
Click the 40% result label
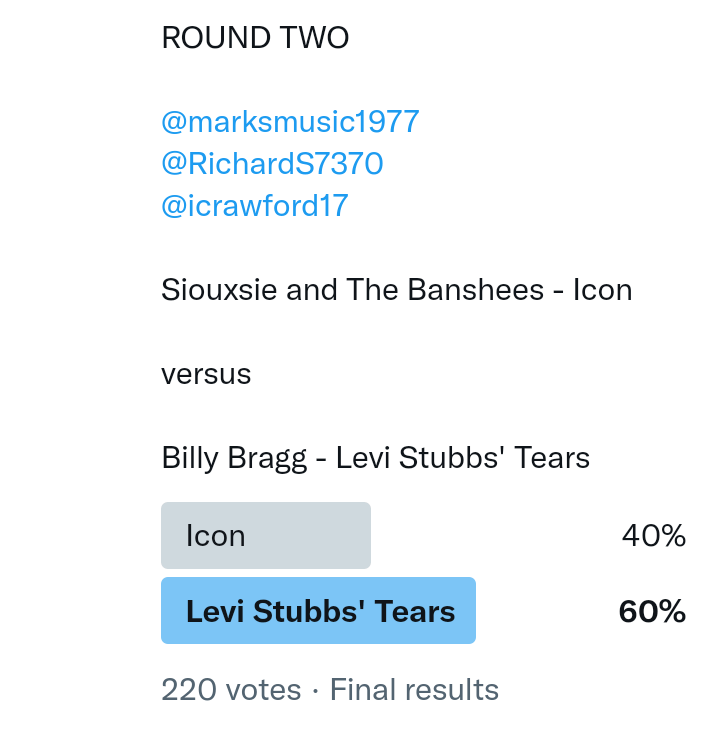pyautogui.click(x=653, y=537)
